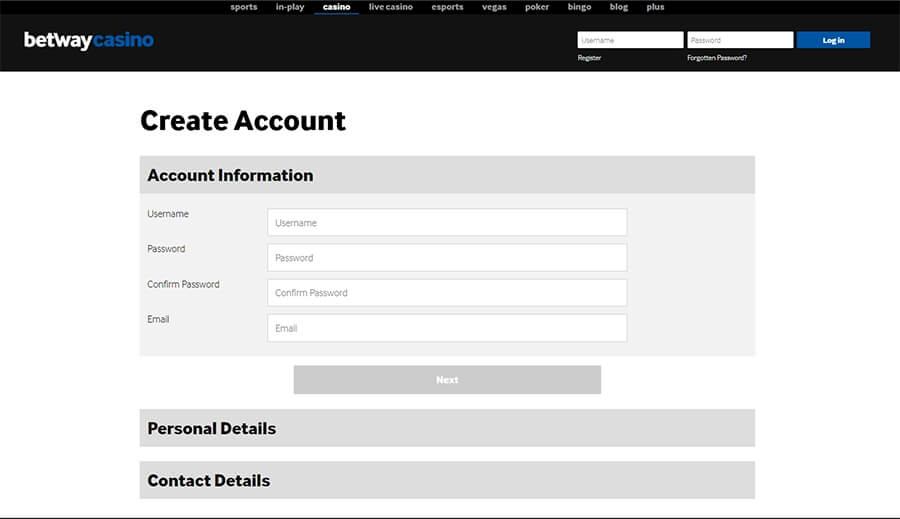The image size is (900, 519).
Task: Switch to the poker tab
Action: click(537, 7)
